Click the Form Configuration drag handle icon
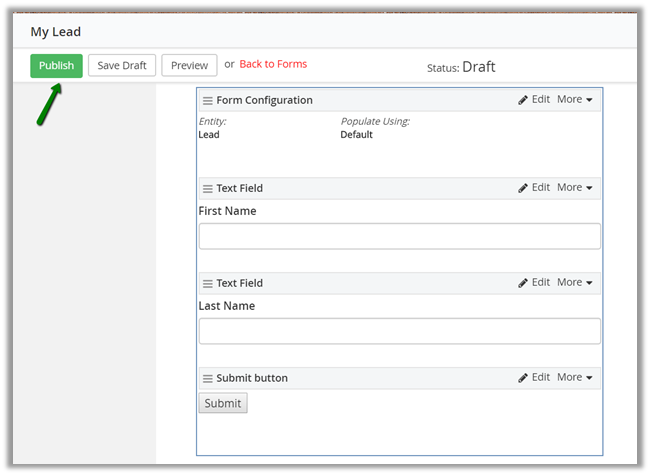 pos(208,101)
